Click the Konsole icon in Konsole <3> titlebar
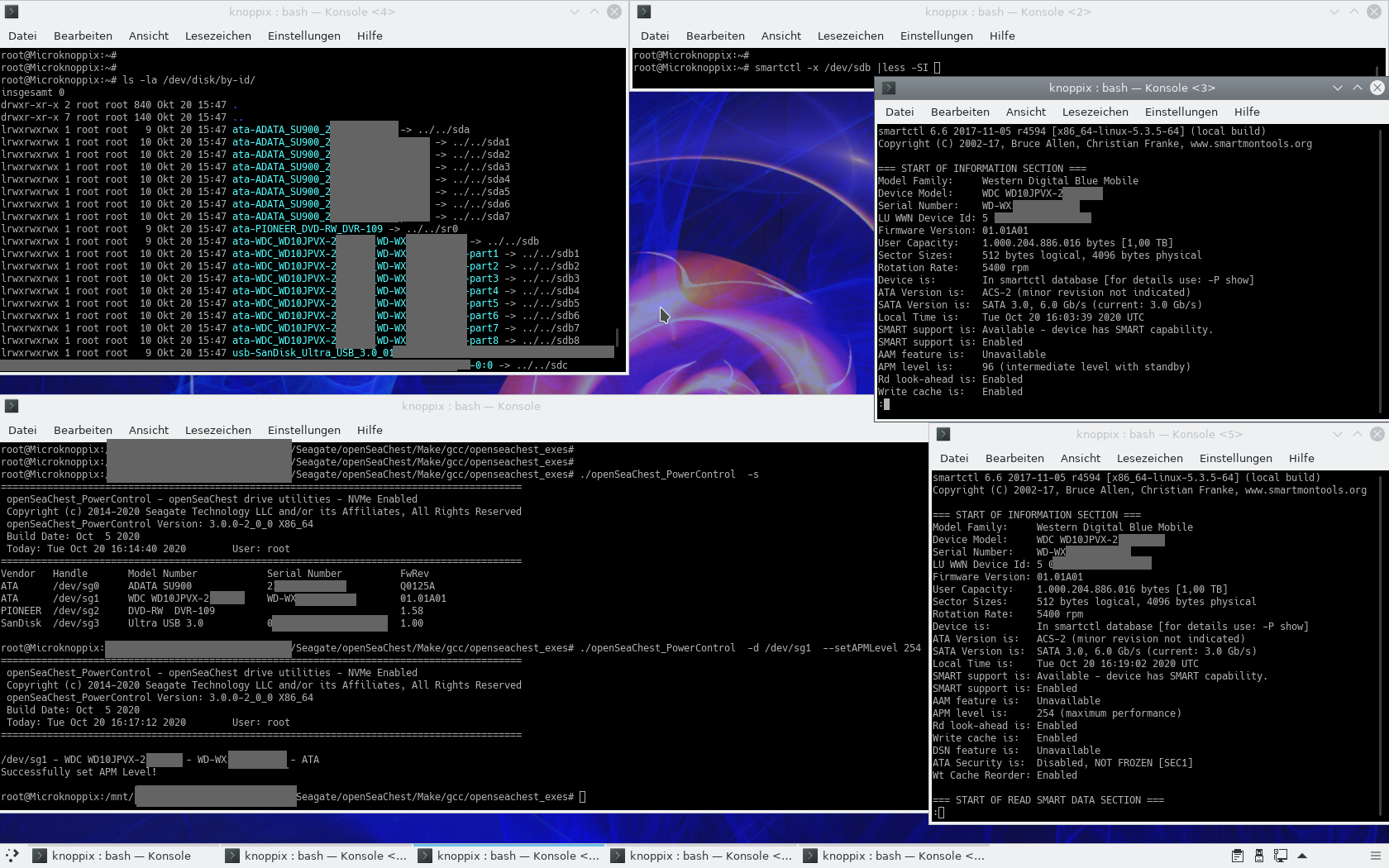 (889, 88)
